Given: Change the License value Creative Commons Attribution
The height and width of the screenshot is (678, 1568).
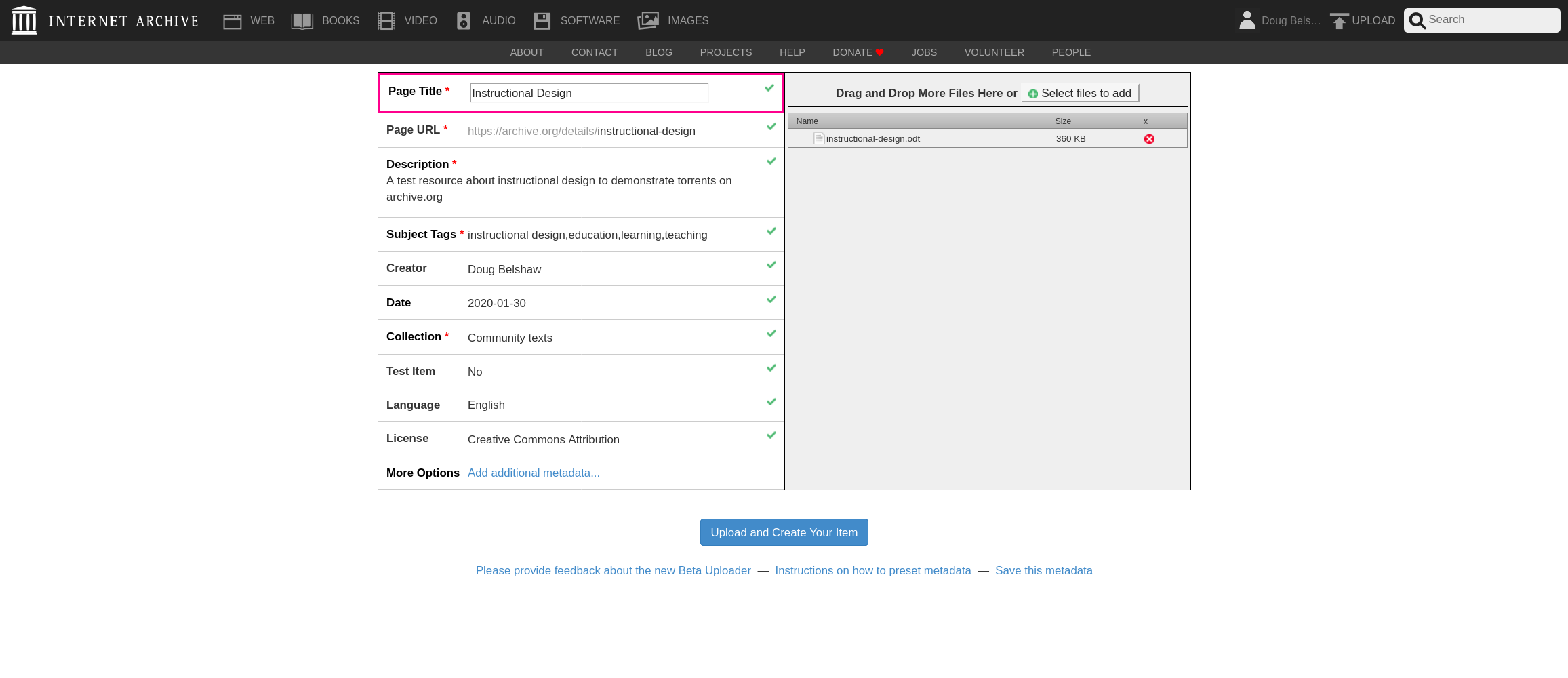Looking at the screenshot, I should coord(543,439).
